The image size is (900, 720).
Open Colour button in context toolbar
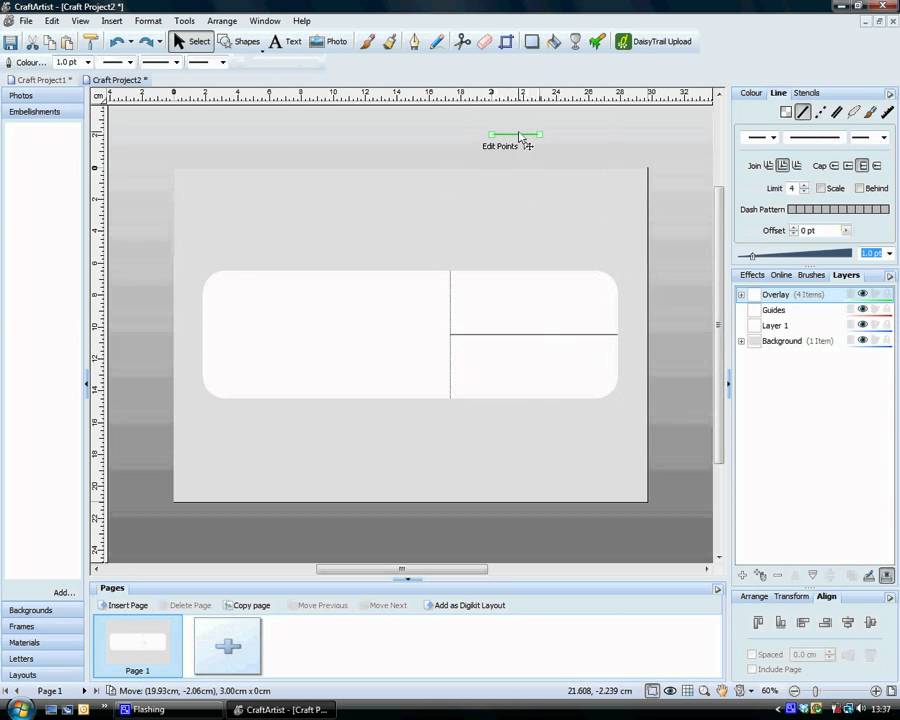coord(26,62)
